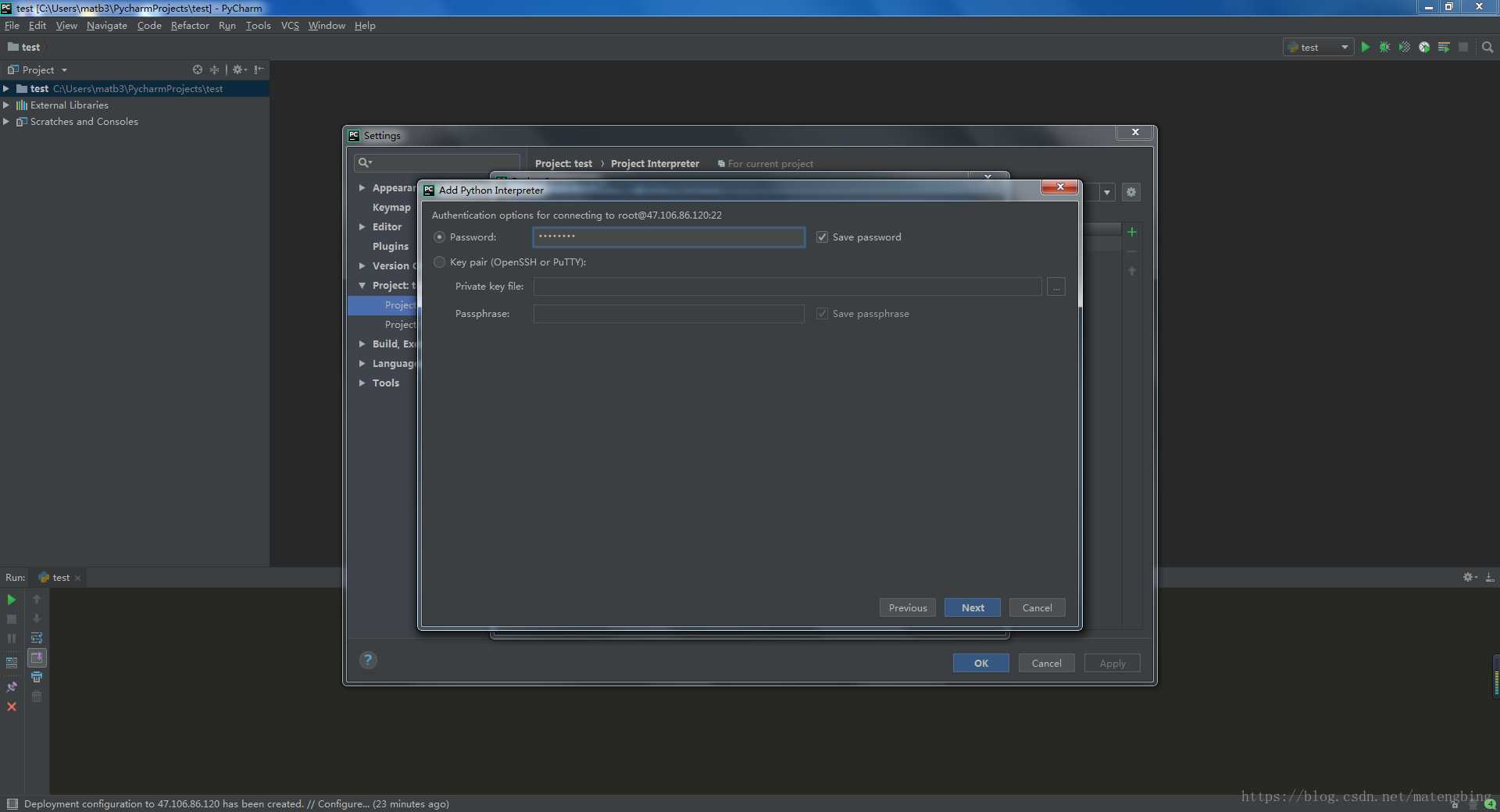Open Project panel gear settings
Screen dimensions: 1500x812
point(239,69)
